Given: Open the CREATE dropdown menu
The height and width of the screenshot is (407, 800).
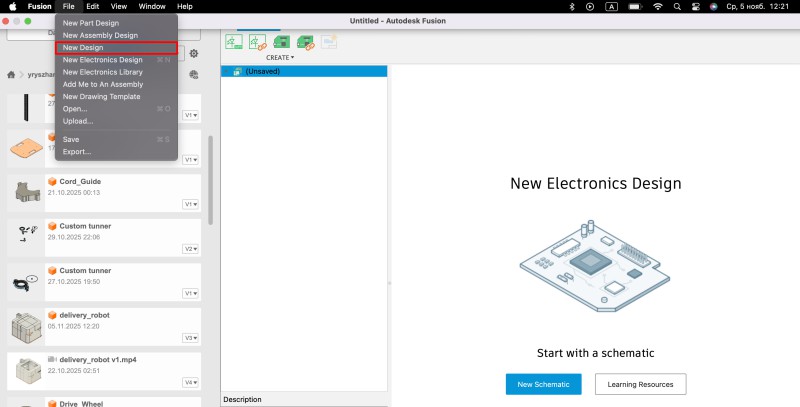Looking at the screenshot, I should (280, 58).
